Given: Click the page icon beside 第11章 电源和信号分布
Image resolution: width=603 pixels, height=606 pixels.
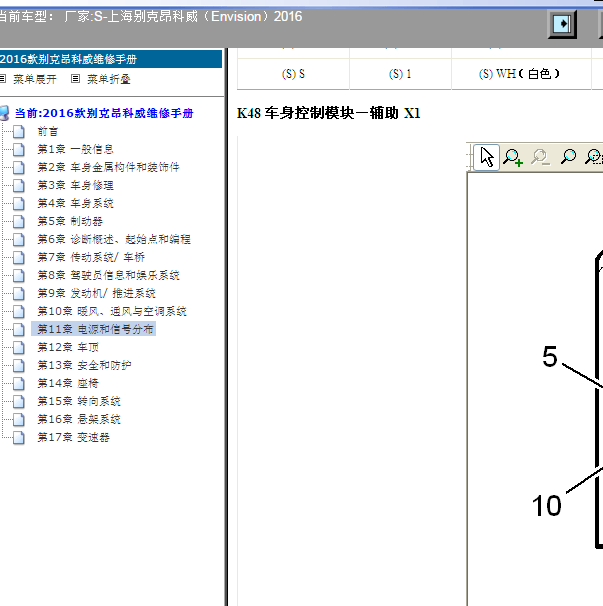Looking at the screenshot, I should point(19,329).
